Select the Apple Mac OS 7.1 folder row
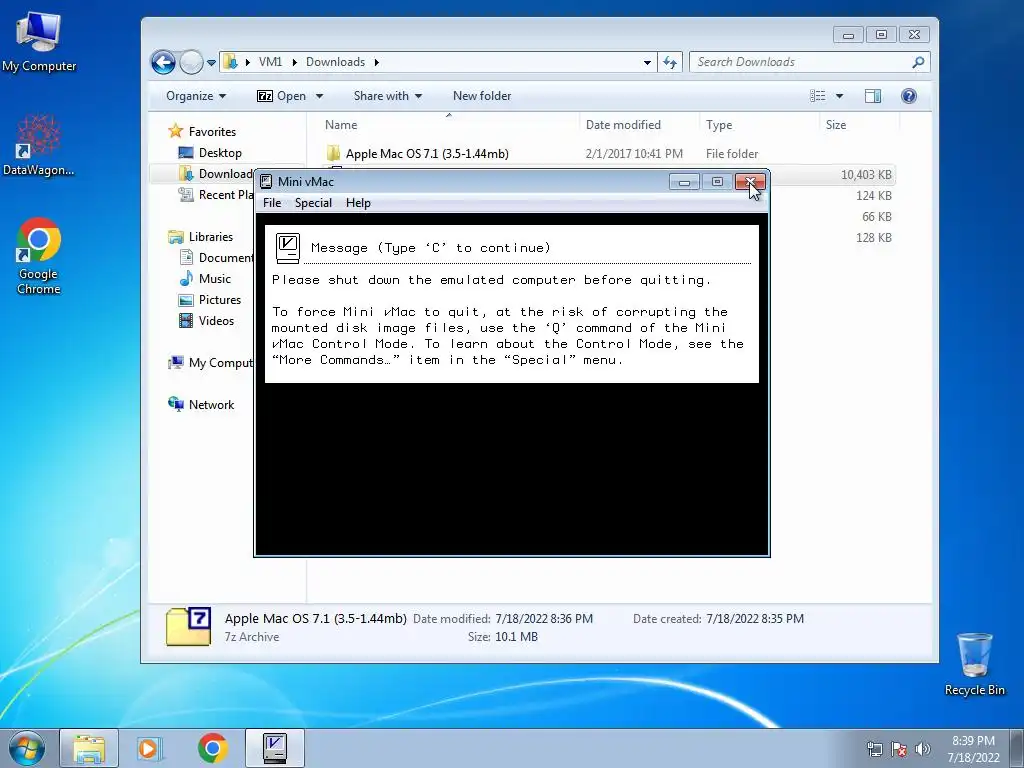The height and width of the screenshot is (768, 1024). click(x=607, y=153)
